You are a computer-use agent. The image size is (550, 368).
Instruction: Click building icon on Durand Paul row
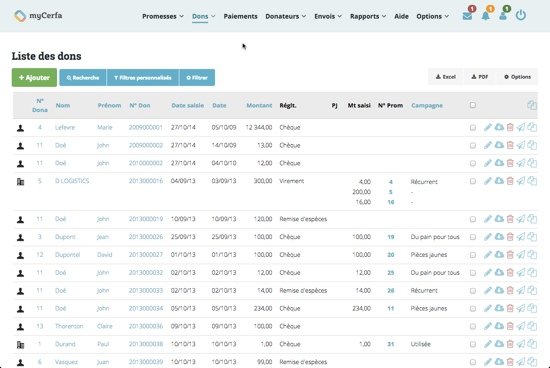(21, 344)
